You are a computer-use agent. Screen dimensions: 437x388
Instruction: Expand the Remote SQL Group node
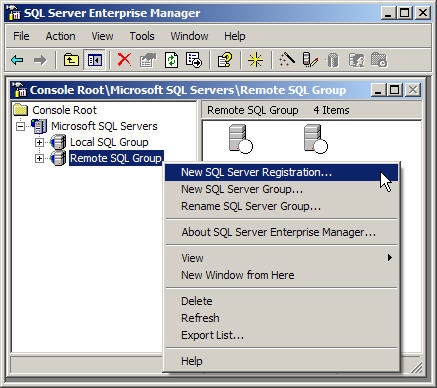(39, 158)
